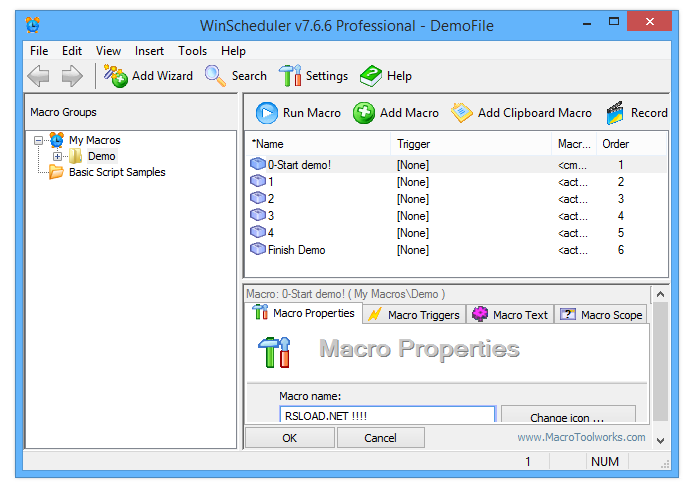Screen dimensions: 691x489
Task: Sort by the Name column header
Action: [x=318, y=144]
